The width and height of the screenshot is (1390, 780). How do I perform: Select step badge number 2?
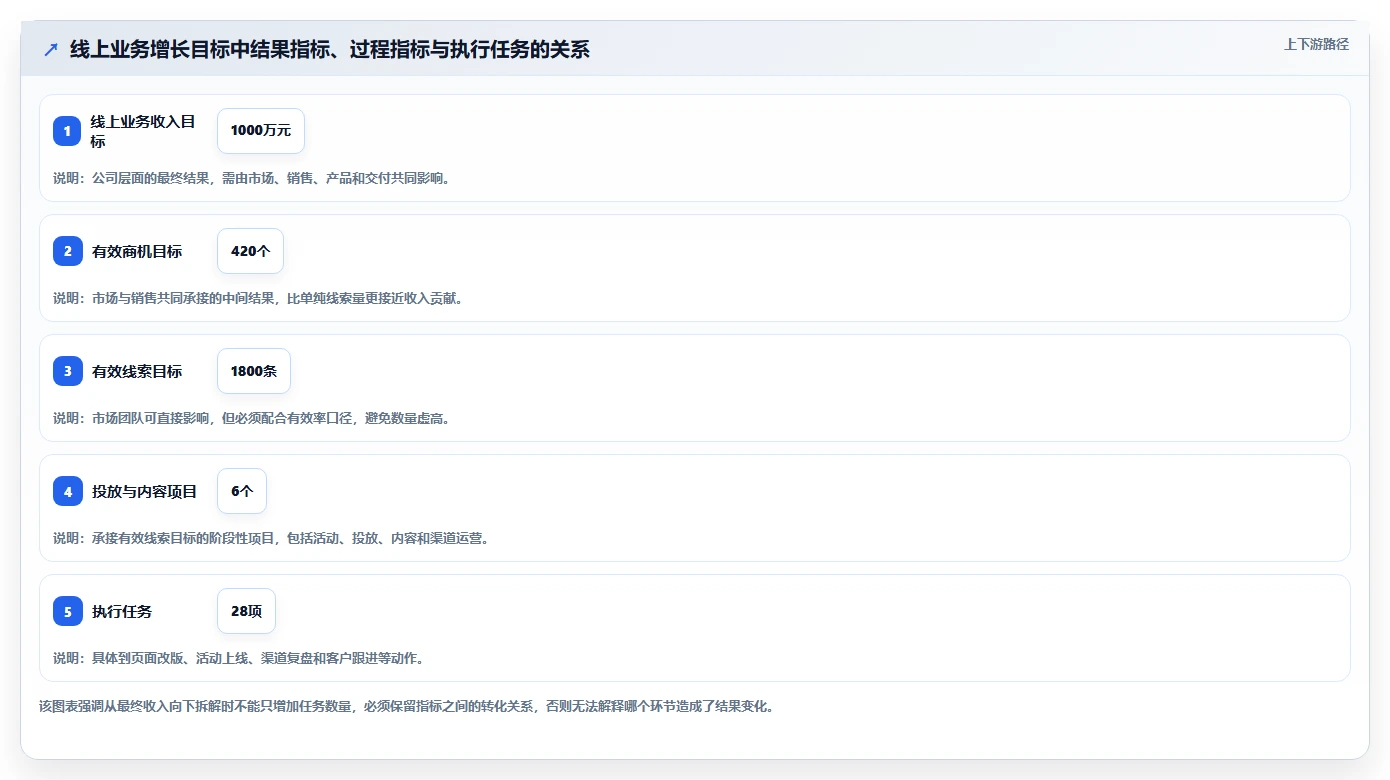[67, 251]
